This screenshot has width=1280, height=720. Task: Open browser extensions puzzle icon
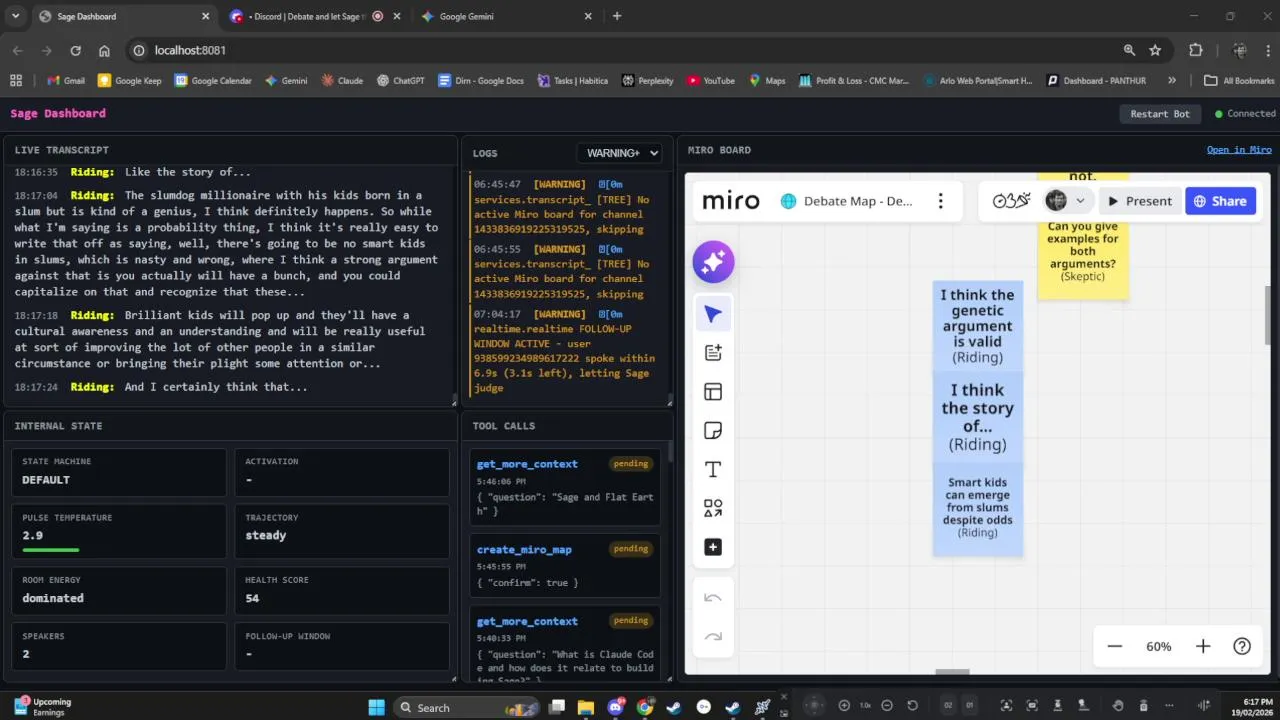tap(1196, 50)
